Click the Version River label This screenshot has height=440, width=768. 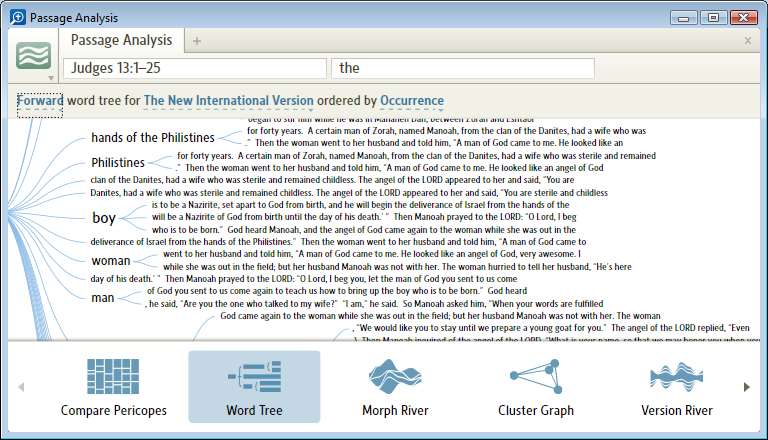pos(677,410)
